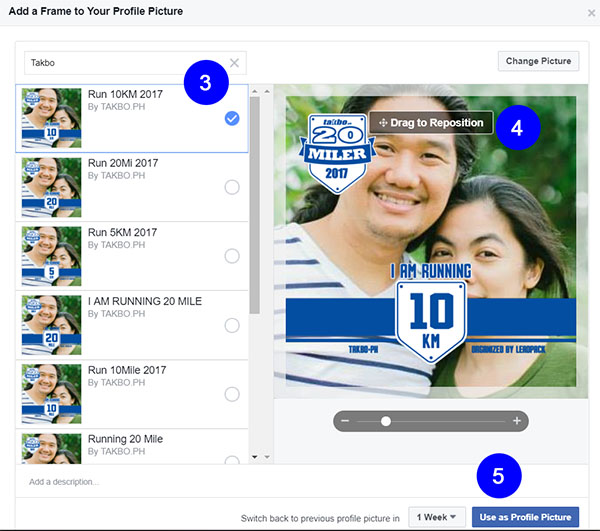The image size is (600, 531).
Task: Select the Run 20Mi 2017 radio button
Action: (x=232, y=187)
